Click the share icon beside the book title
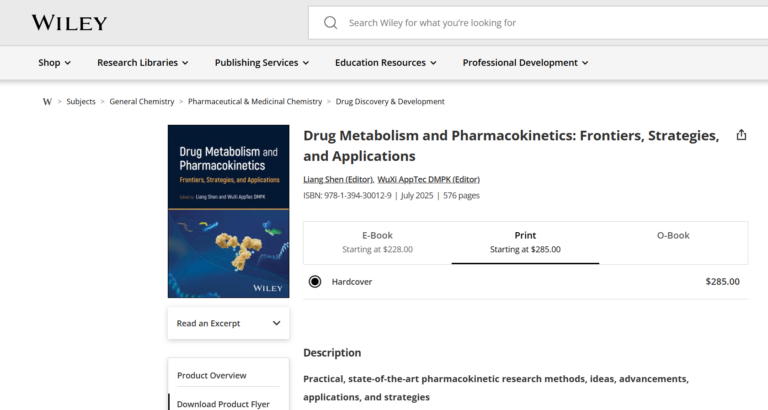The image size is (768, 410). (x=741, y=135)
